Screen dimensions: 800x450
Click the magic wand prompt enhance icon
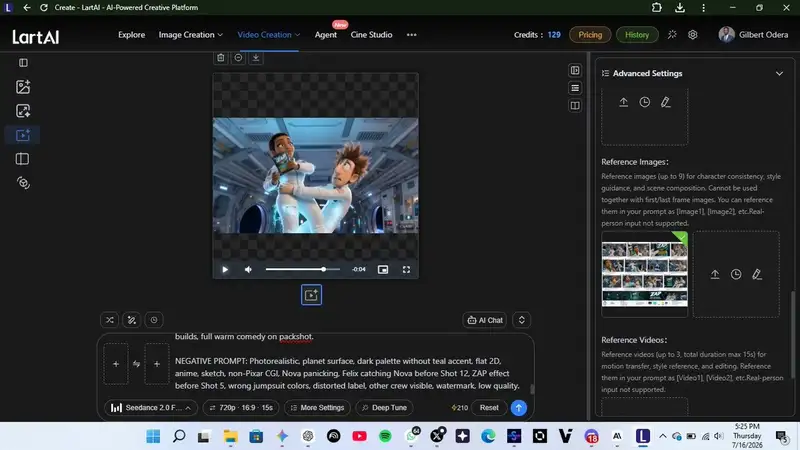[132, 320]
